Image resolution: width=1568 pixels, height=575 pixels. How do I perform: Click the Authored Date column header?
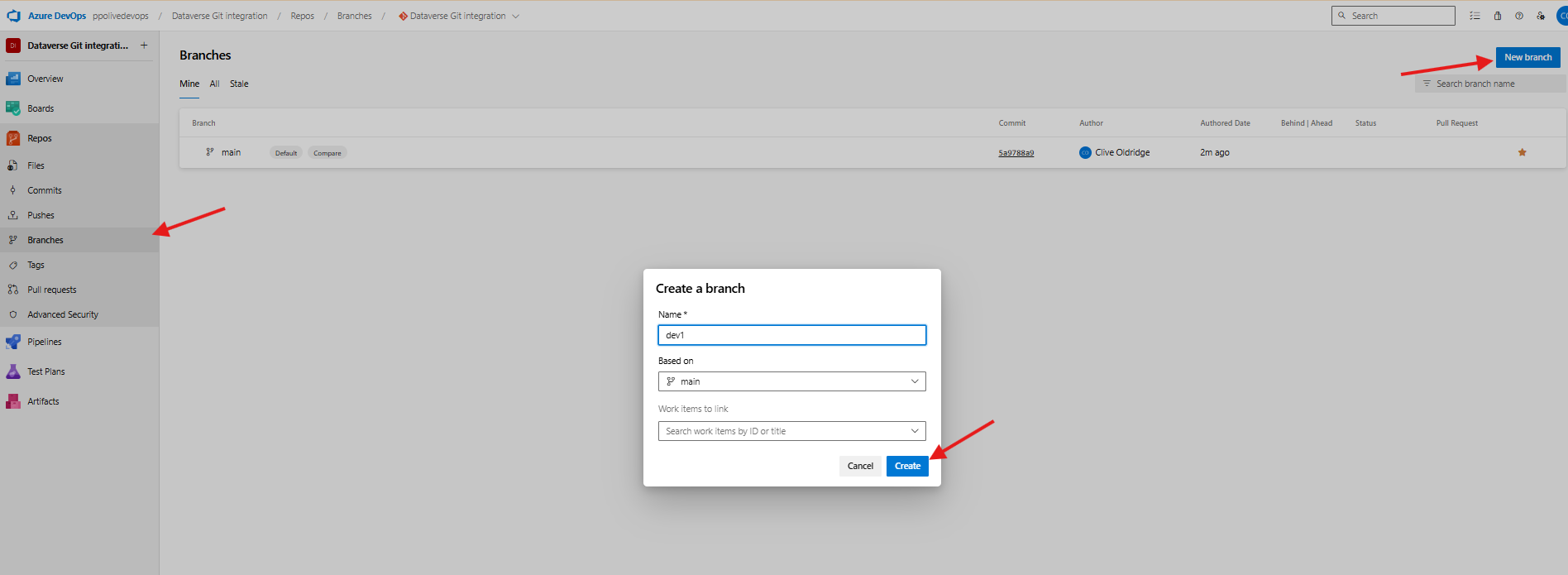(1225, 123)
